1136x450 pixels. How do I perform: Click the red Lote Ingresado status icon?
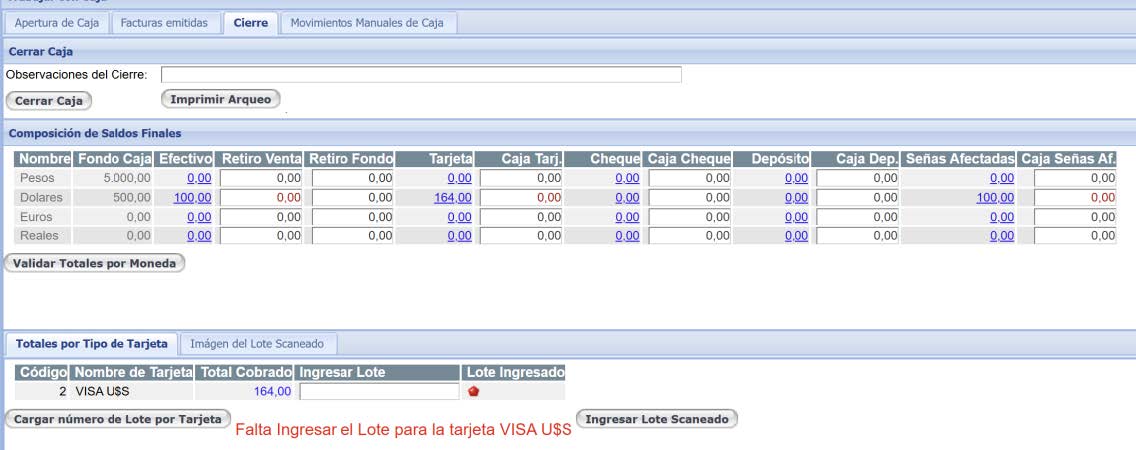pyautogui.click(x=474, y=391)
